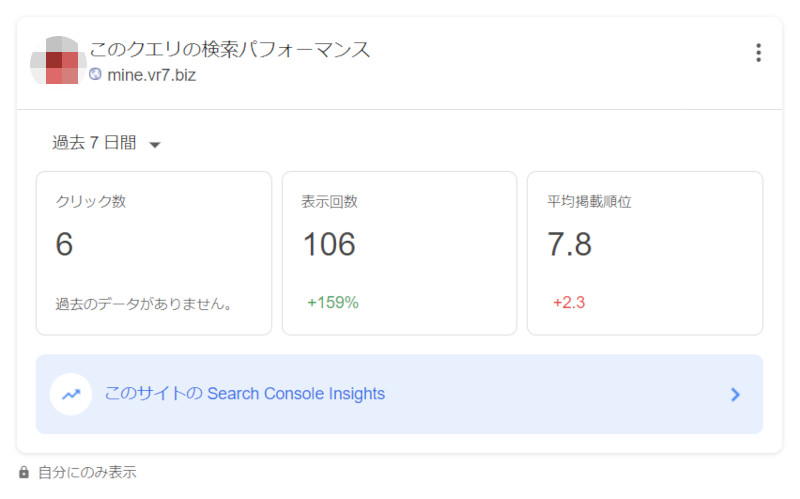
Task: Click the blurred site avatar image
Action: point(58,62)
